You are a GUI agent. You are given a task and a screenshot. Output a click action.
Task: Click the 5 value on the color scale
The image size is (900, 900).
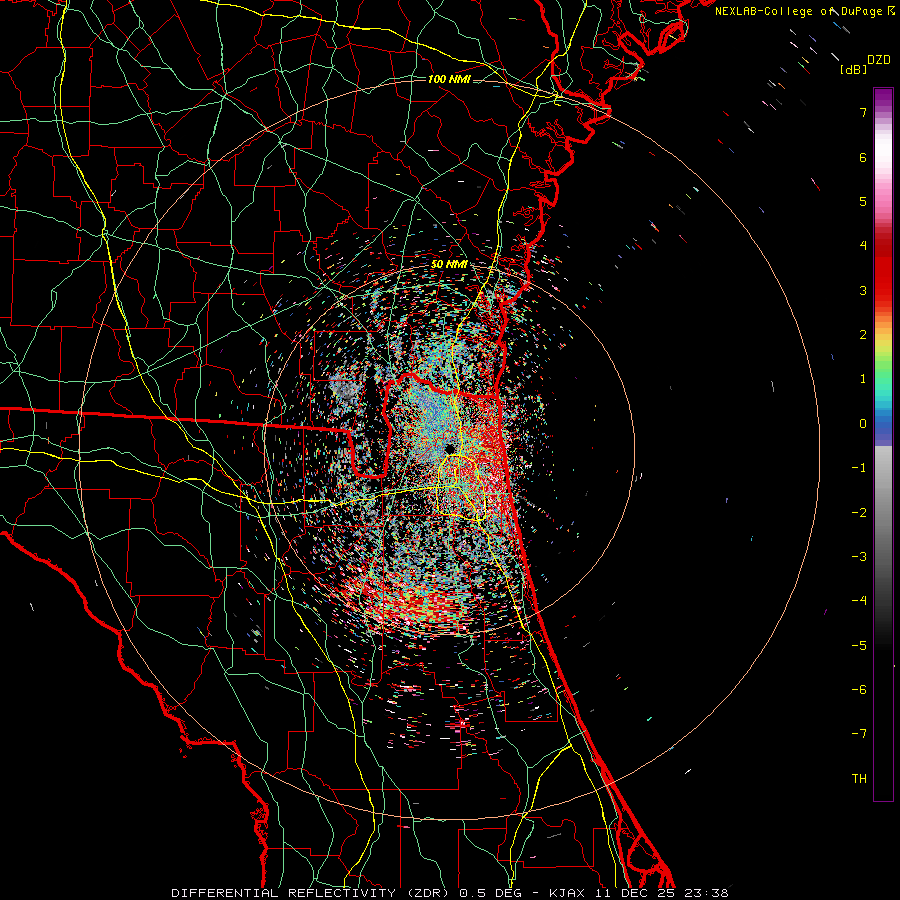coord(863,201)
